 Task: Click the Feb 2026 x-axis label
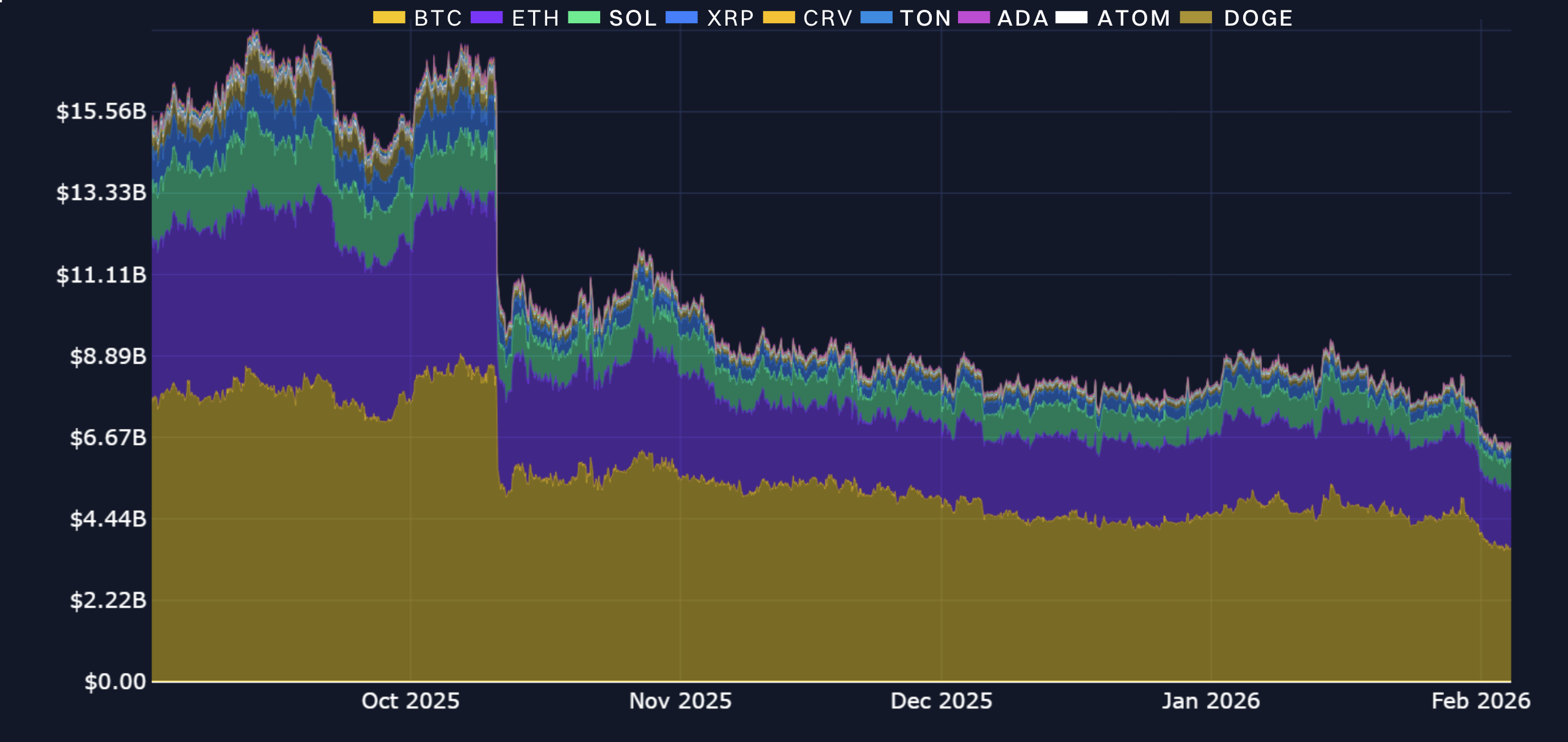tap(1481, 701)
